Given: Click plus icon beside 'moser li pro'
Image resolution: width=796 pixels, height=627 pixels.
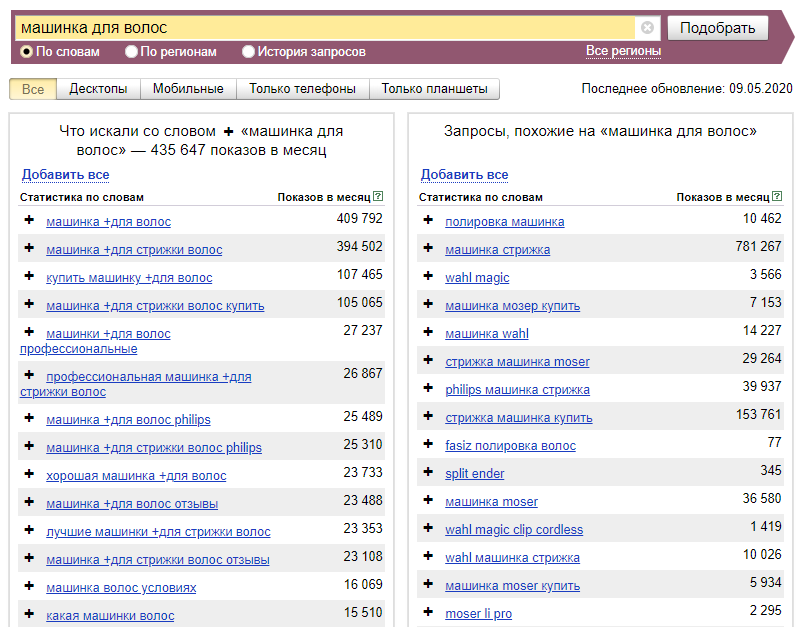Looking at the screenshot, I should [428, 611].
